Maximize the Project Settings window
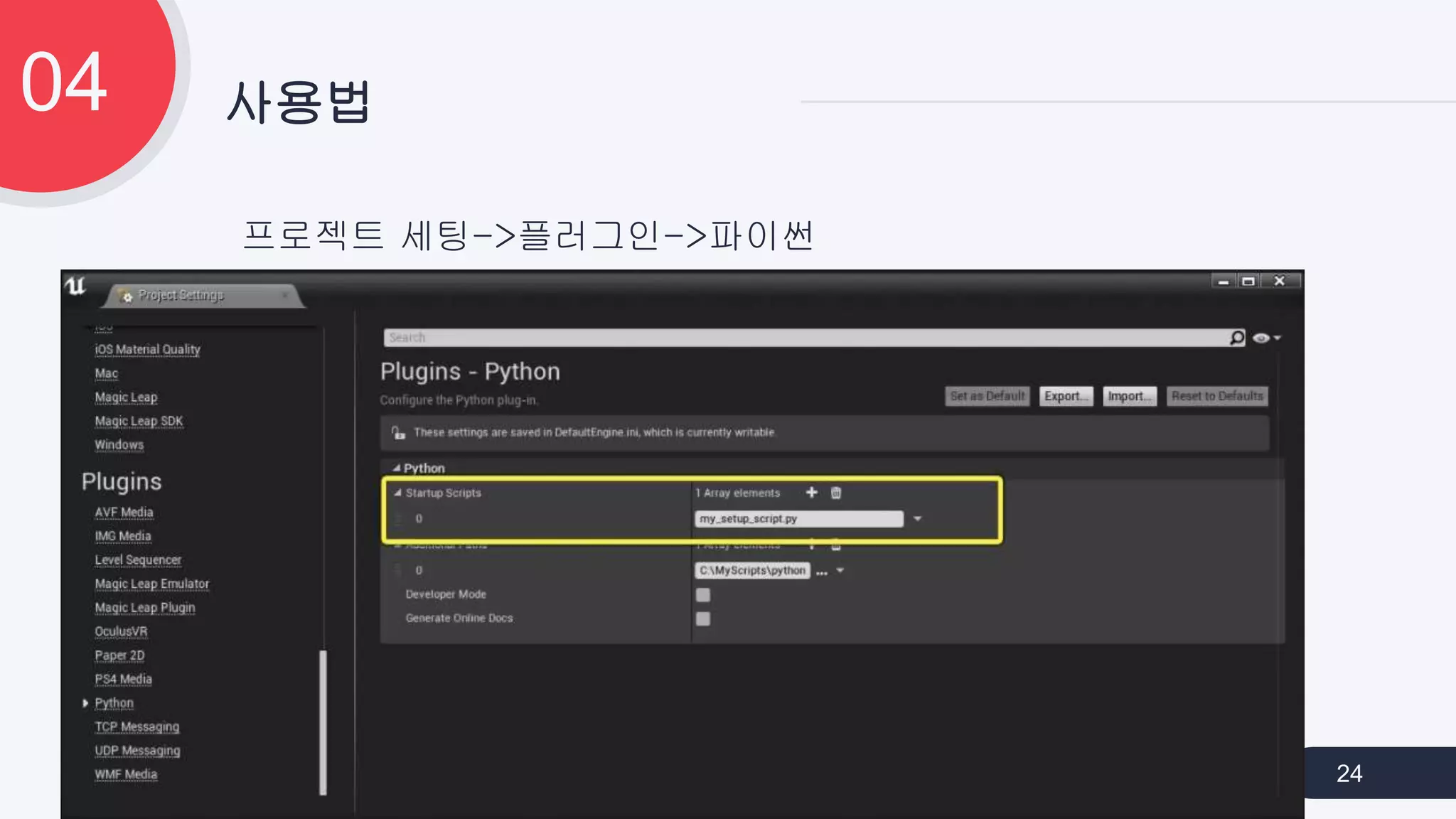The width and height of the screenshot is (1456, 819). 1248,282
